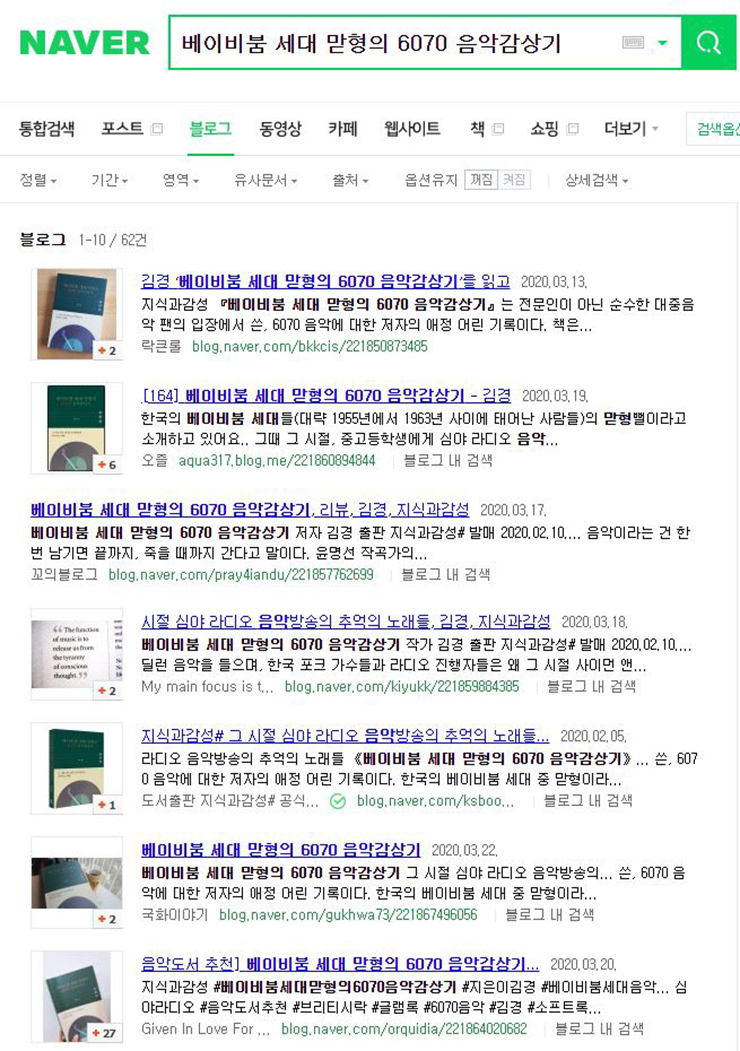Screen dimensions: 740x1051
Task: Click the new-window icon next to 쇼핑
Action: pos(572,129)
